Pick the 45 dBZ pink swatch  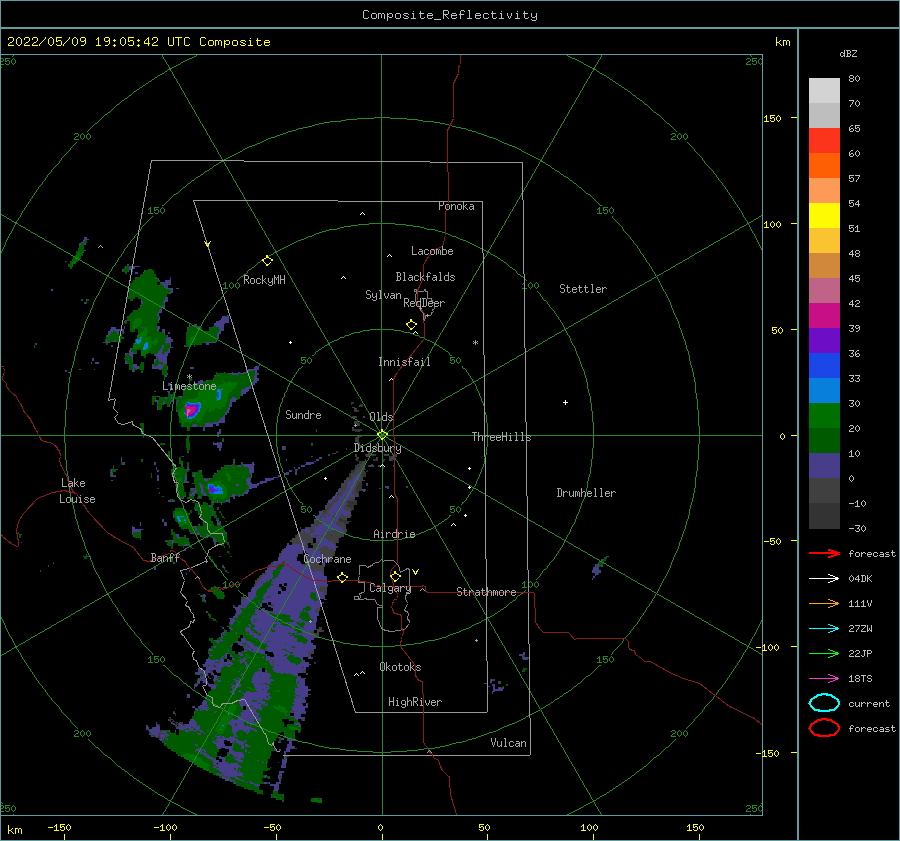click(824, 290)
